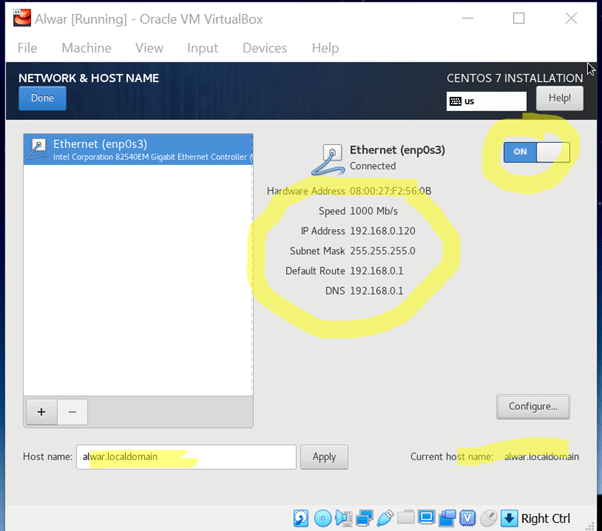Select Ethernet (enp0s3) in the device list
Image resolution: width=602 pixels, height=531 pixels.
coord(138,150)
